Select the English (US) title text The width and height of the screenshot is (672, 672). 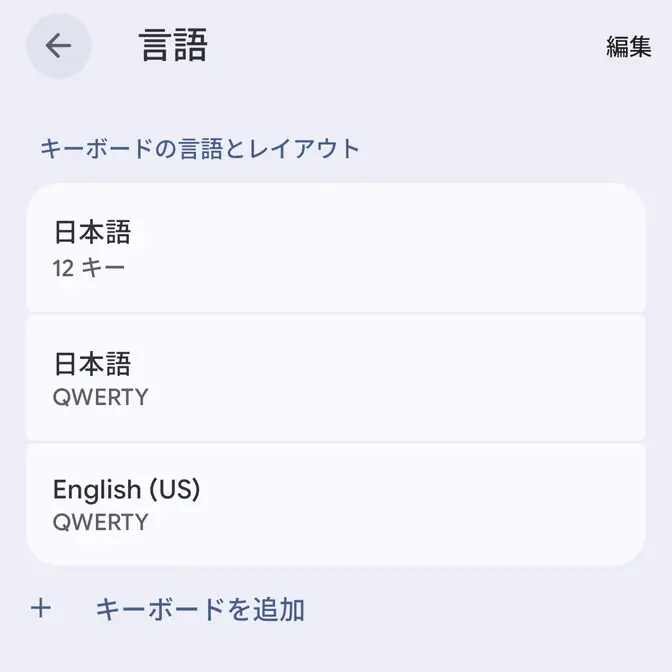[x=127, y=490]
